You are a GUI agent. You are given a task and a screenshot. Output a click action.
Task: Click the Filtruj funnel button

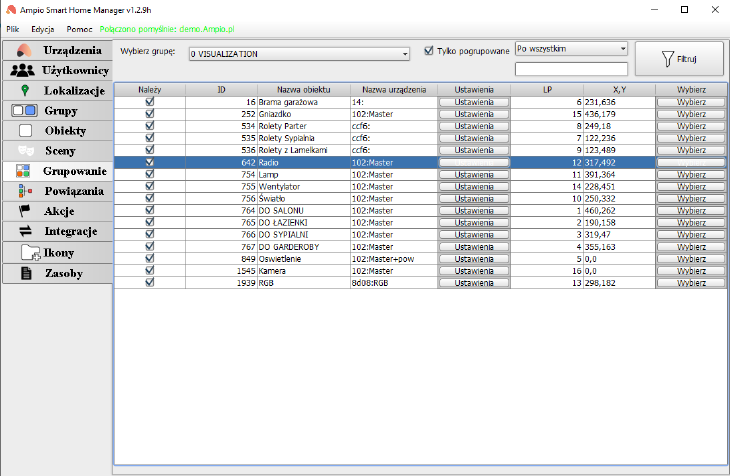pos(679,59)
